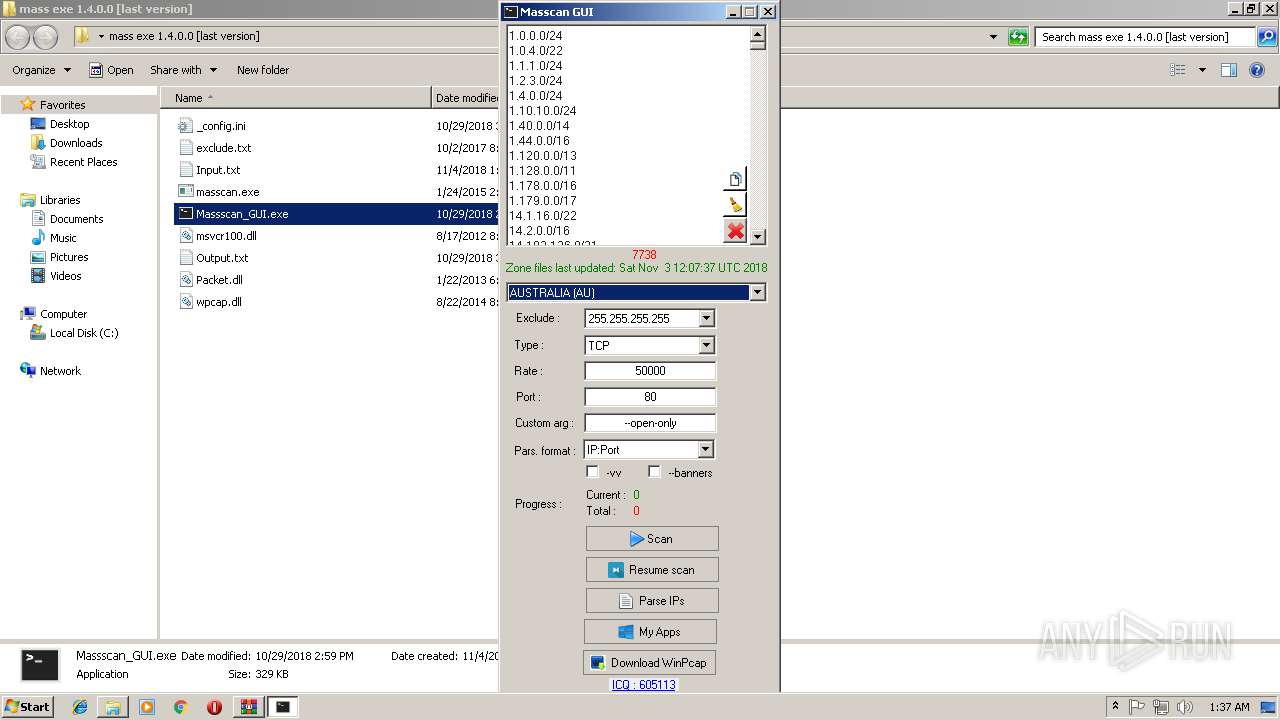1280x720 pixels.
Task: Open Network in navigation pane
Action: pos(50,371)
